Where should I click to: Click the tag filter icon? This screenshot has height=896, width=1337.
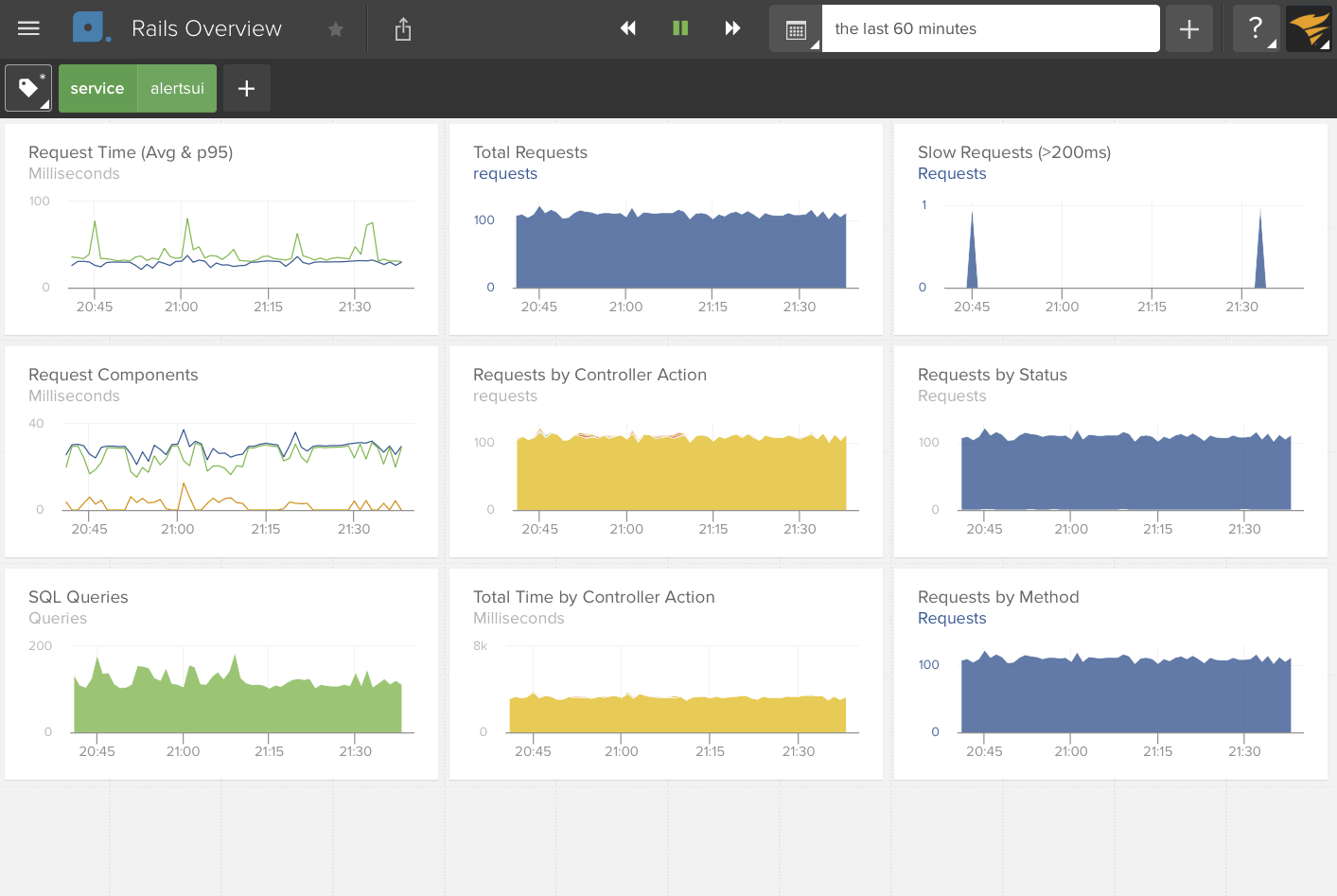click(28, 88)
